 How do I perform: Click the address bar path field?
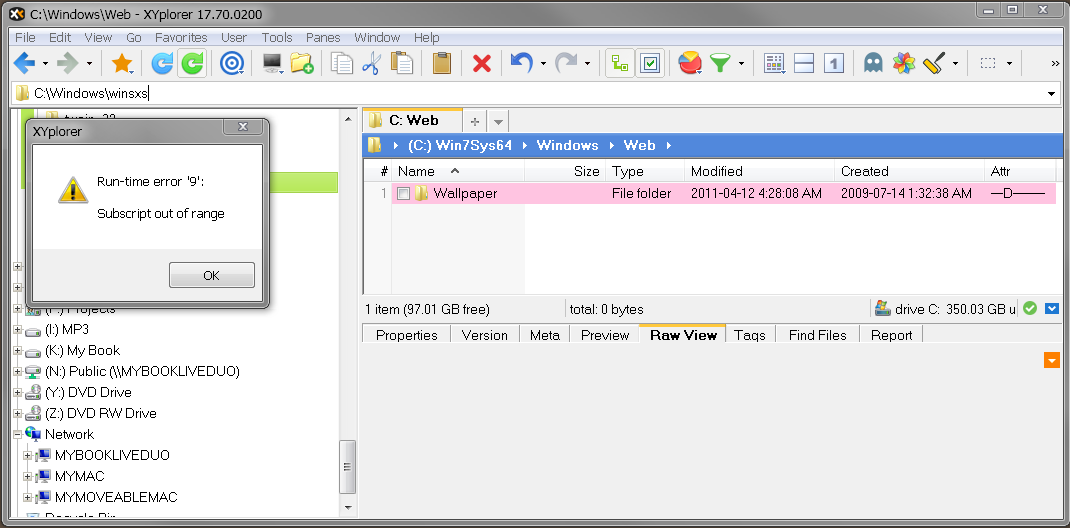tap(500, 94)
